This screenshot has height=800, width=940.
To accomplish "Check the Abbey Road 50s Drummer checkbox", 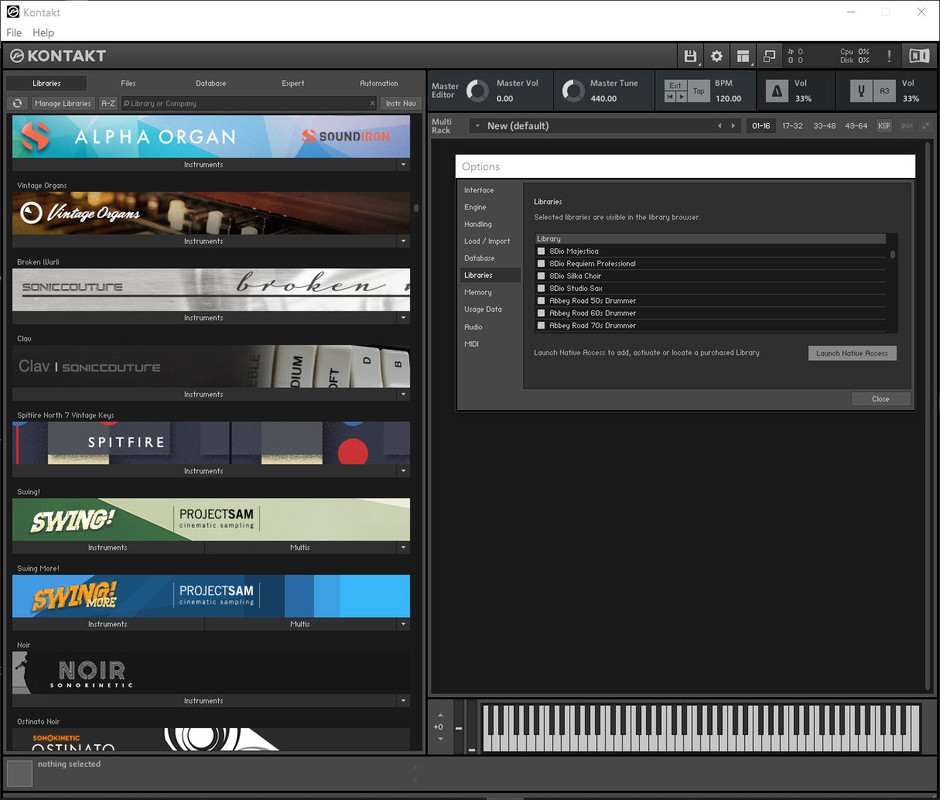I will tap(541, 300).
